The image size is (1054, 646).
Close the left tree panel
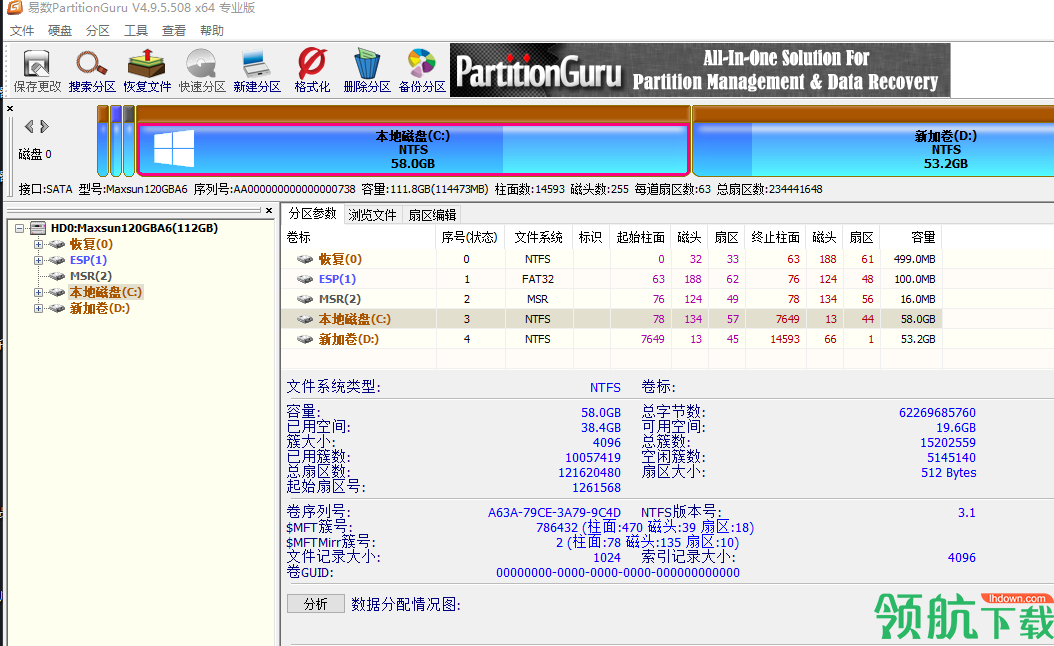click(269, 210)
